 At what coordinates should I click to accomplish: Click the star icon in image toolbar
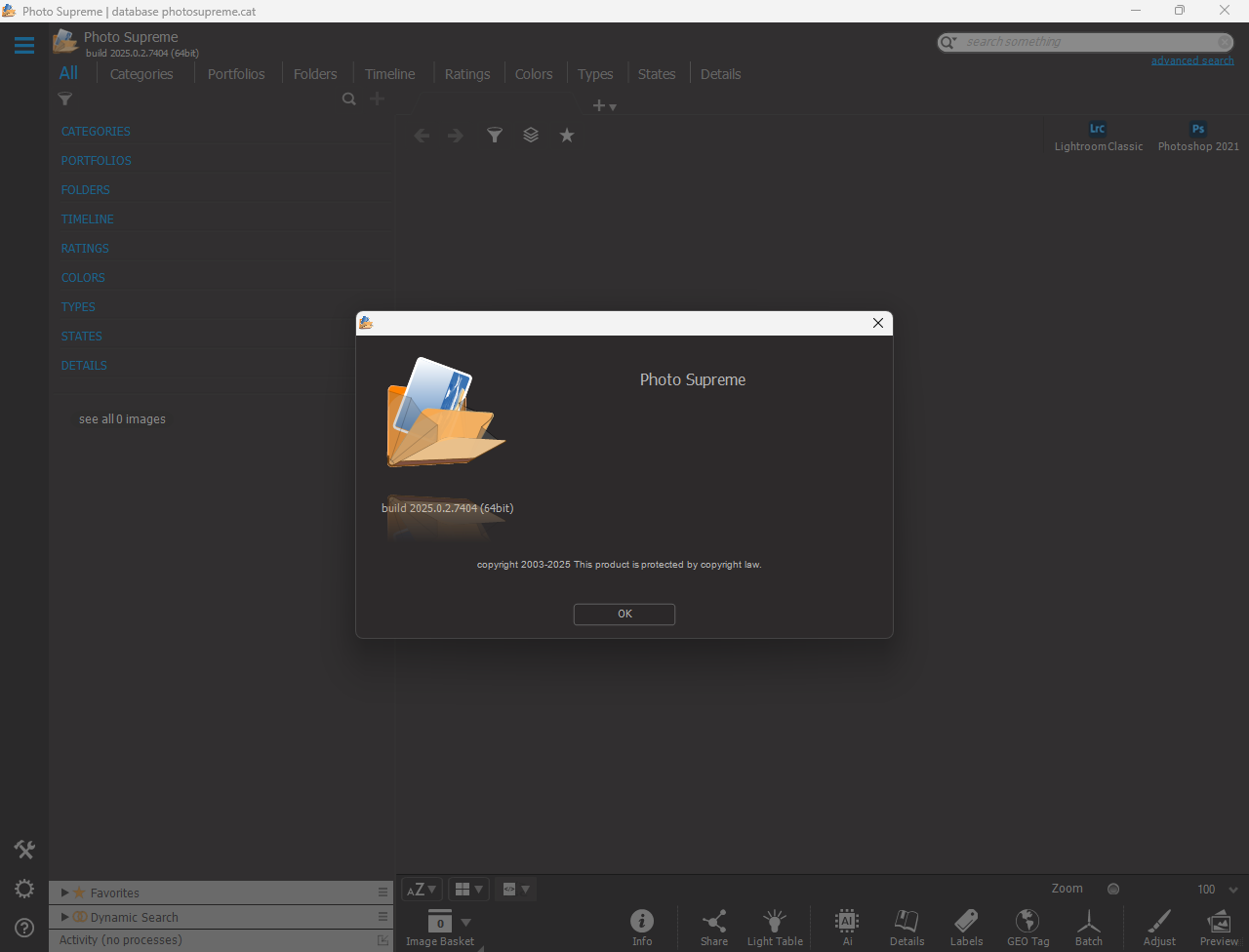[567, 136]
